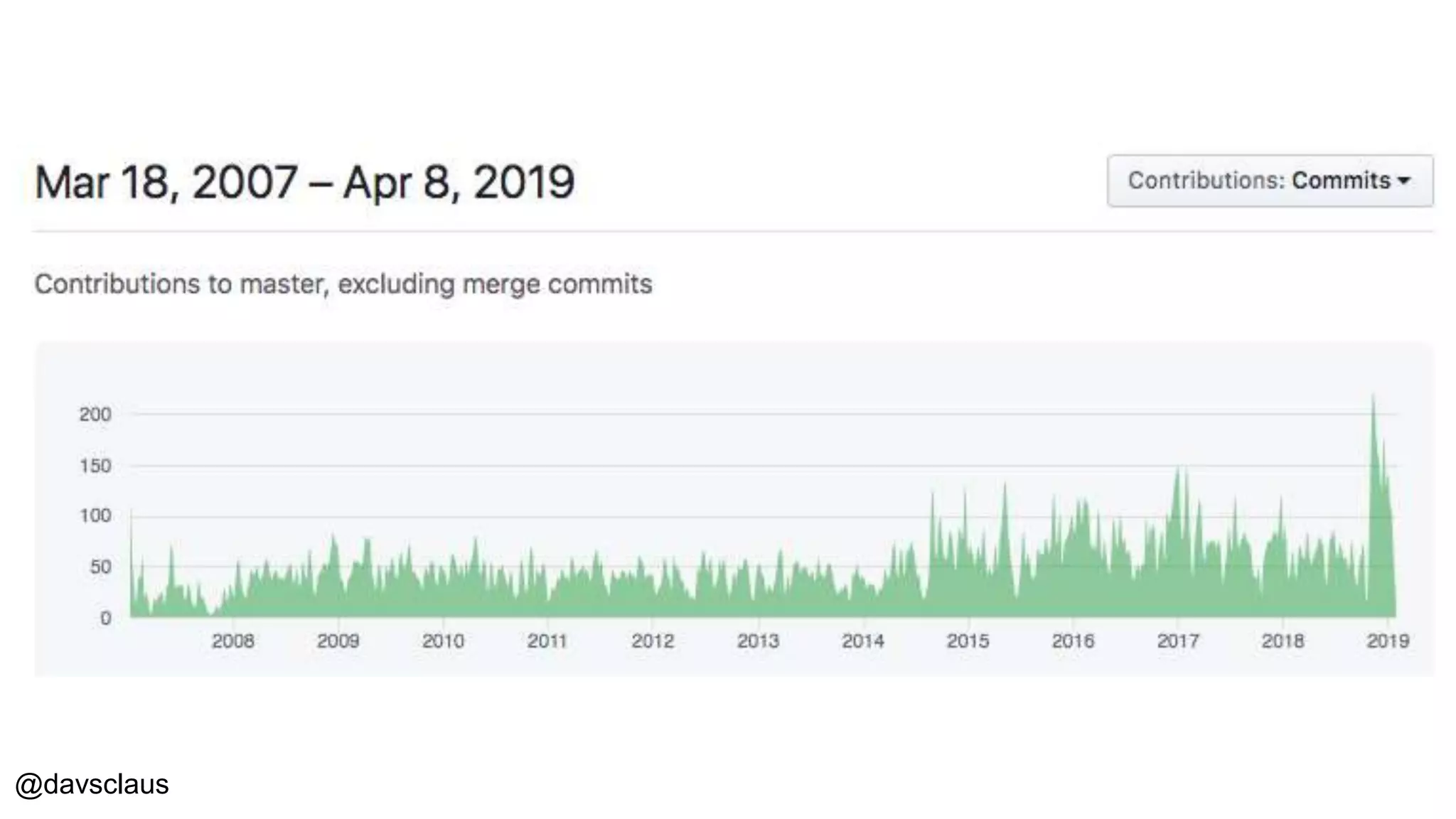The image size is (1456, 819).
Task: Select the 2012 year marker
Action: click(x=653, y=641)
